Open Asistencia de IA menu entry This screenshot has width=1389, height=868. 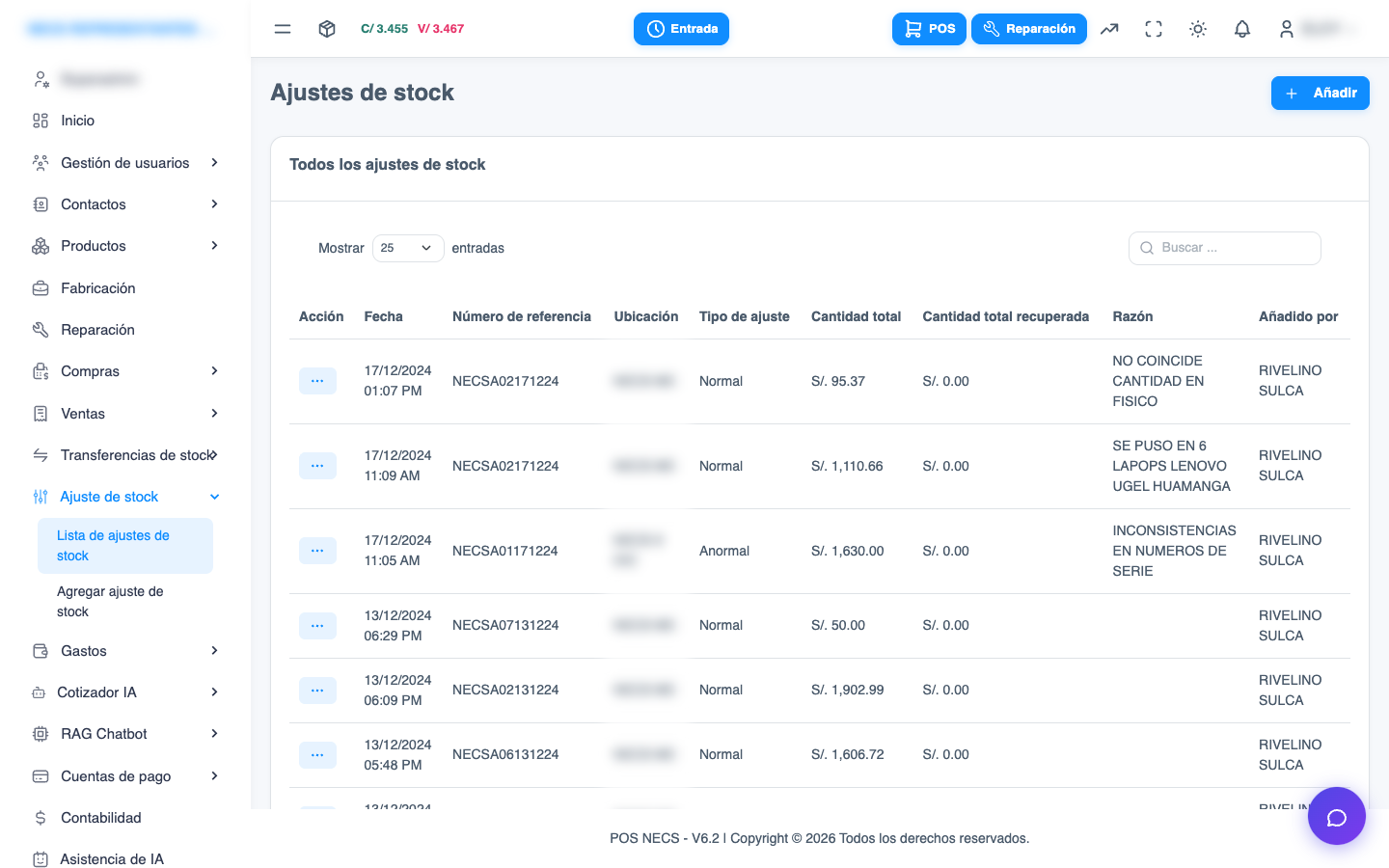coord(112,859)
